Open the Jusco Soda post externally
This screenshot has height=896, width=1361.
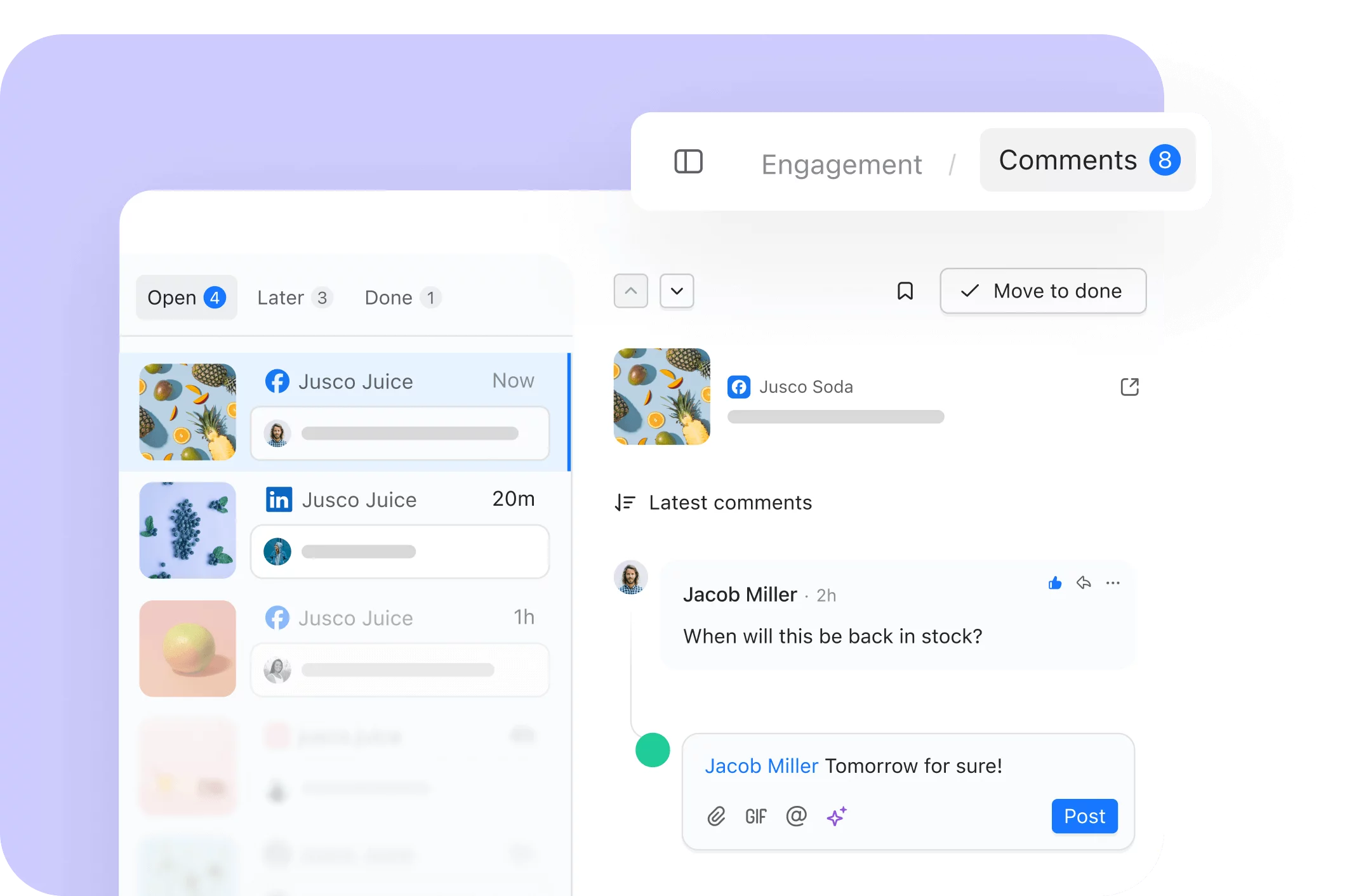click(1129, 387)
